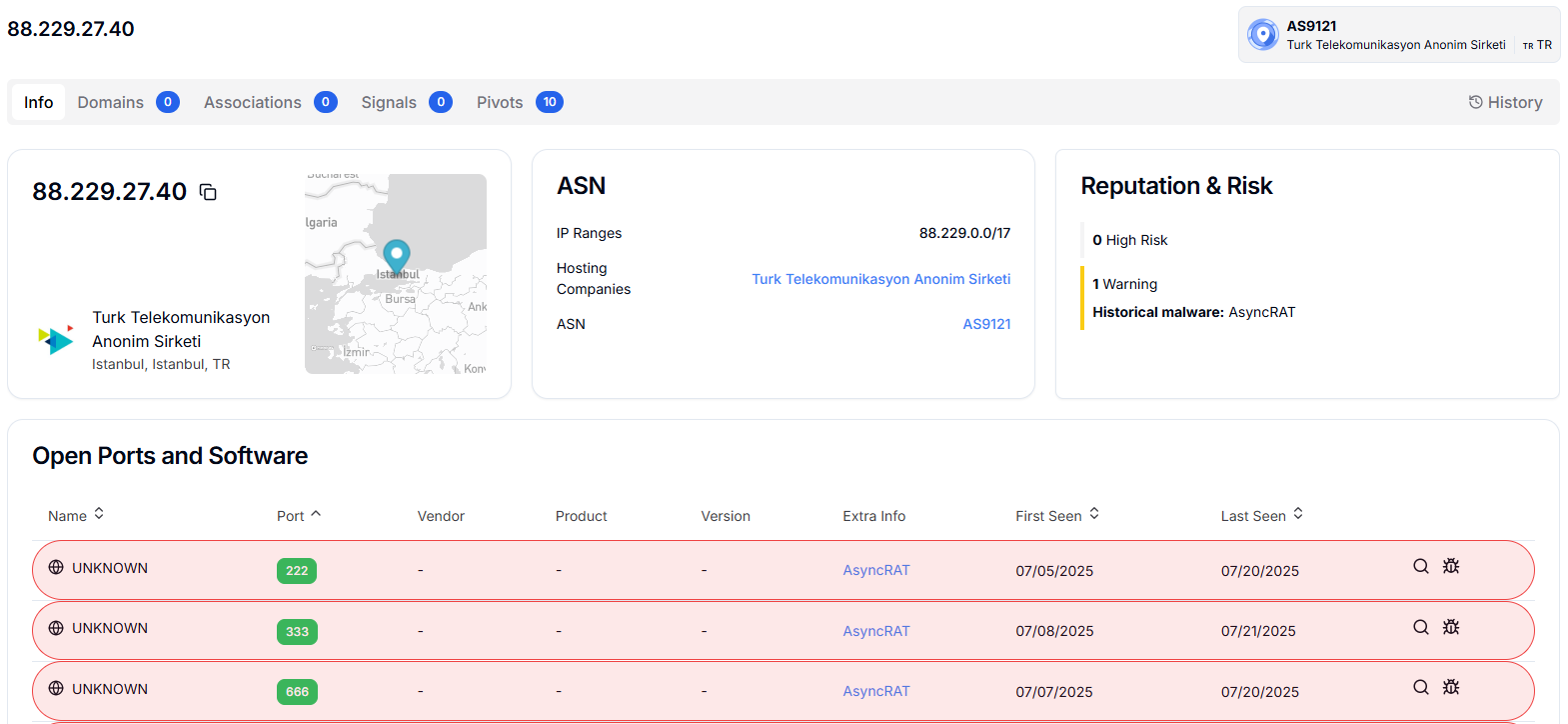
Task: Copy the IP address 88.229.27.40 icon
Action: (x=208, y=192)
